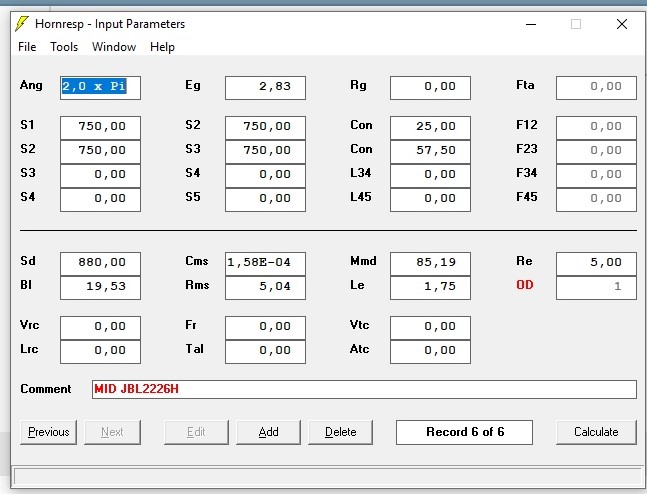Open the Tools menu

click(64, 47)
